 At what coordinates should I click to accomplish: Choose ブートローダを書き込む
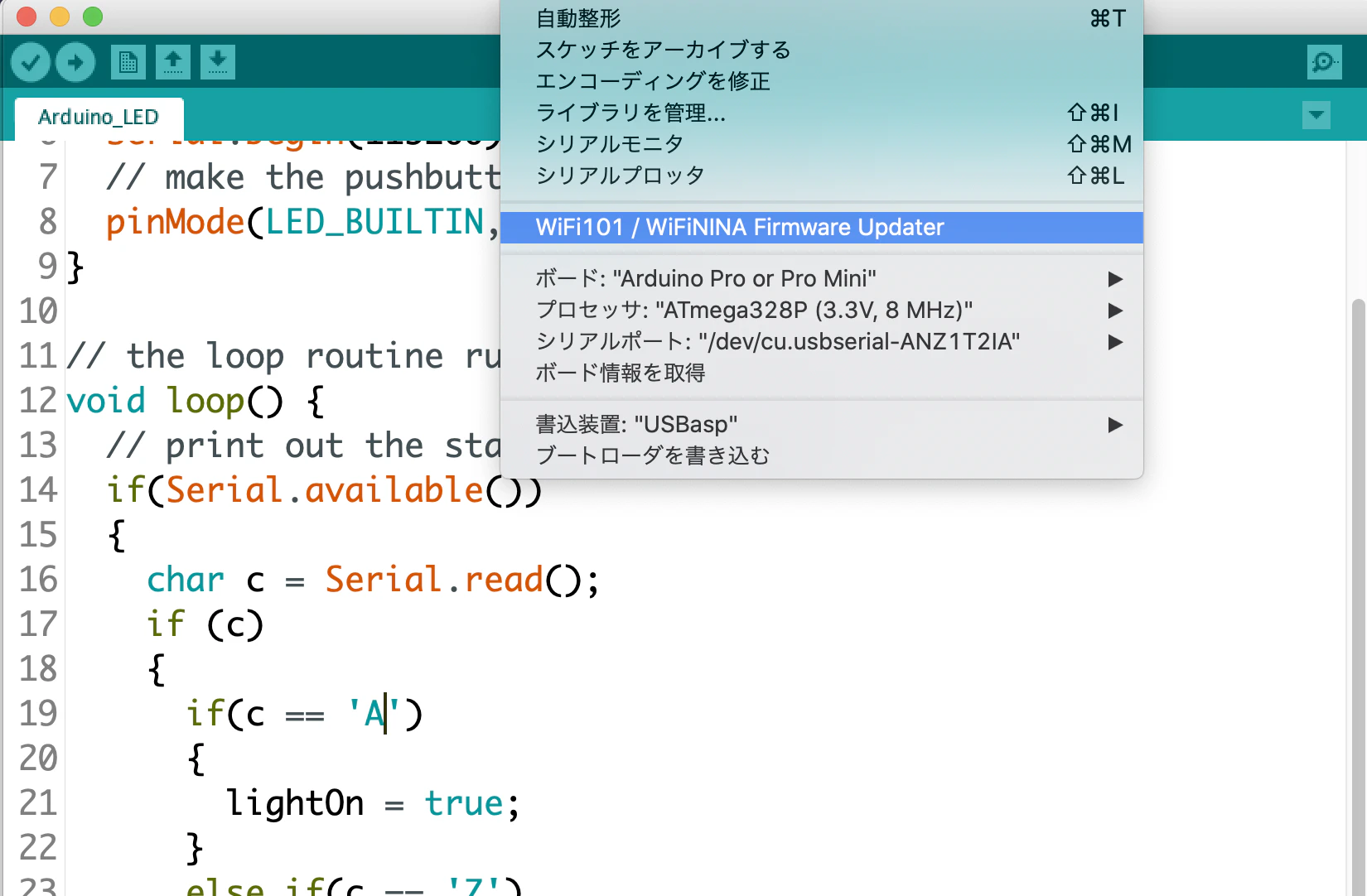[x=822, y=456]
